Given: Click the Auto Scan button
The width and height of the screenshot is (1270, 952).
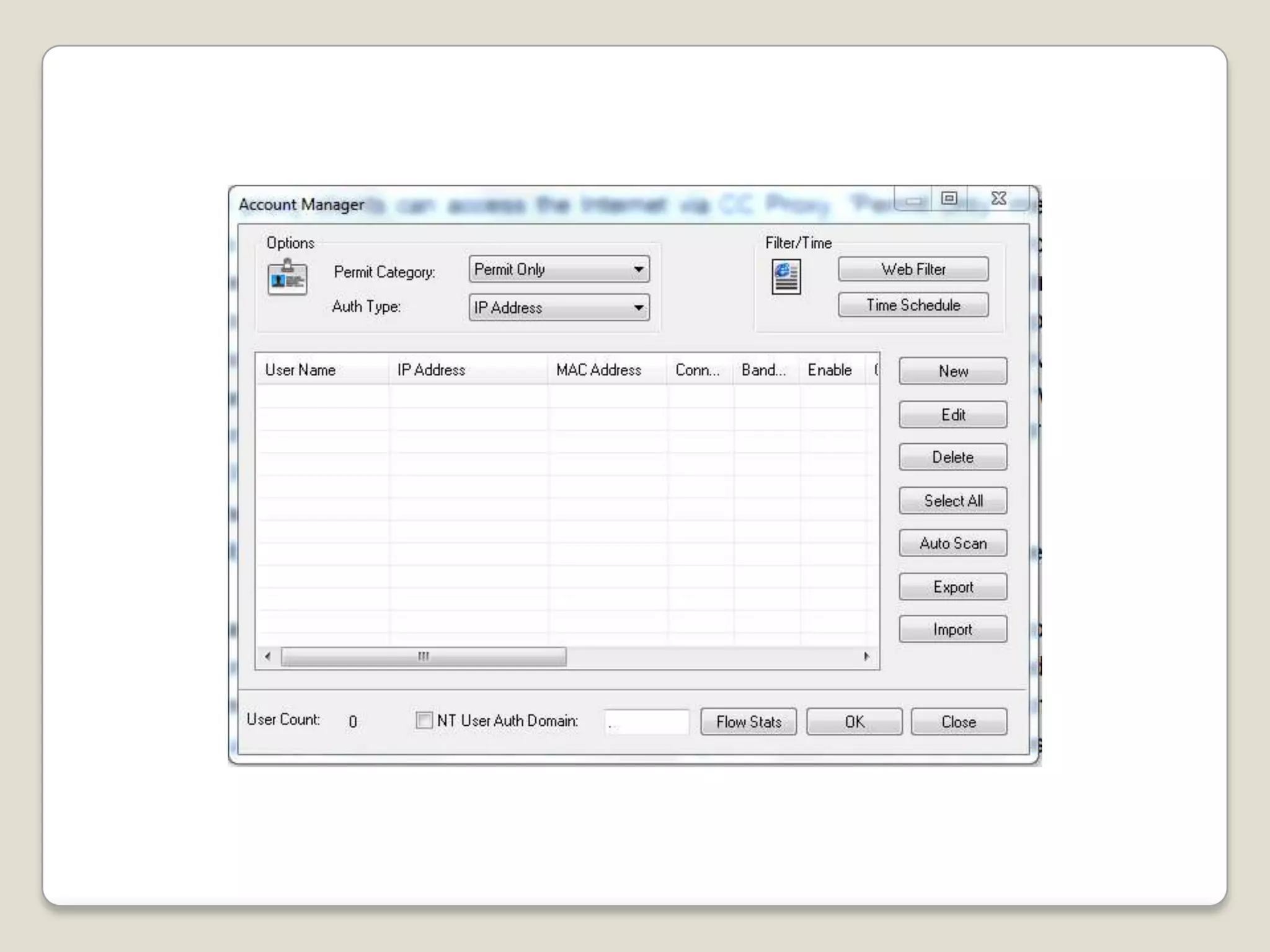Looking at the screenshot, I should [952, 544].
